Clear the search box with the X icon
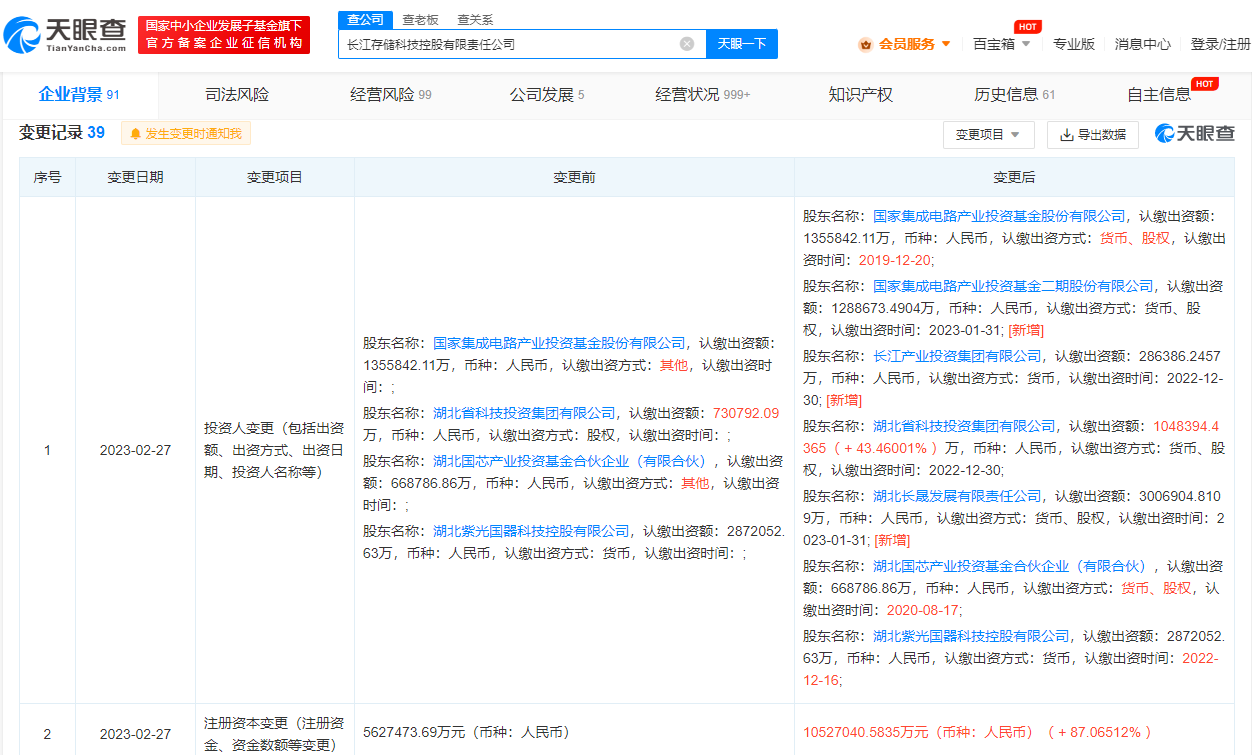This screenshot has height=755, width=1252. click(687, 44)
